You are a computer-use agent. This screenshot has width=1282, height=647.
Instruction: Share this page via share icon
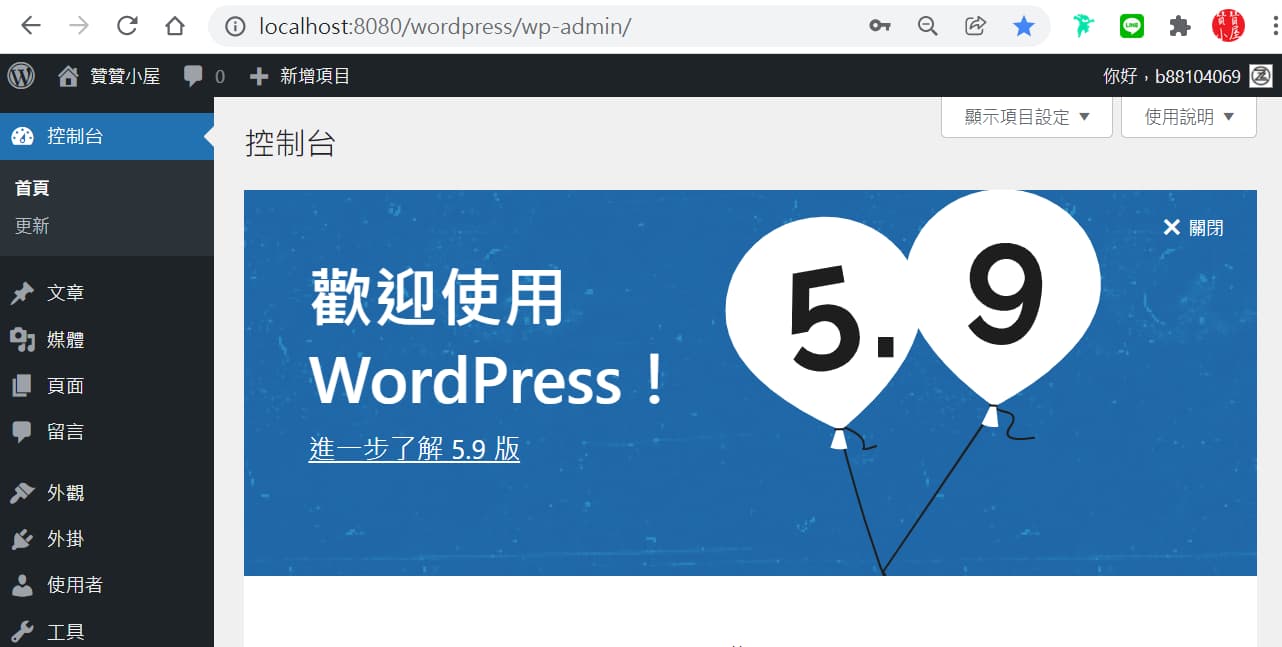[976, 26]
